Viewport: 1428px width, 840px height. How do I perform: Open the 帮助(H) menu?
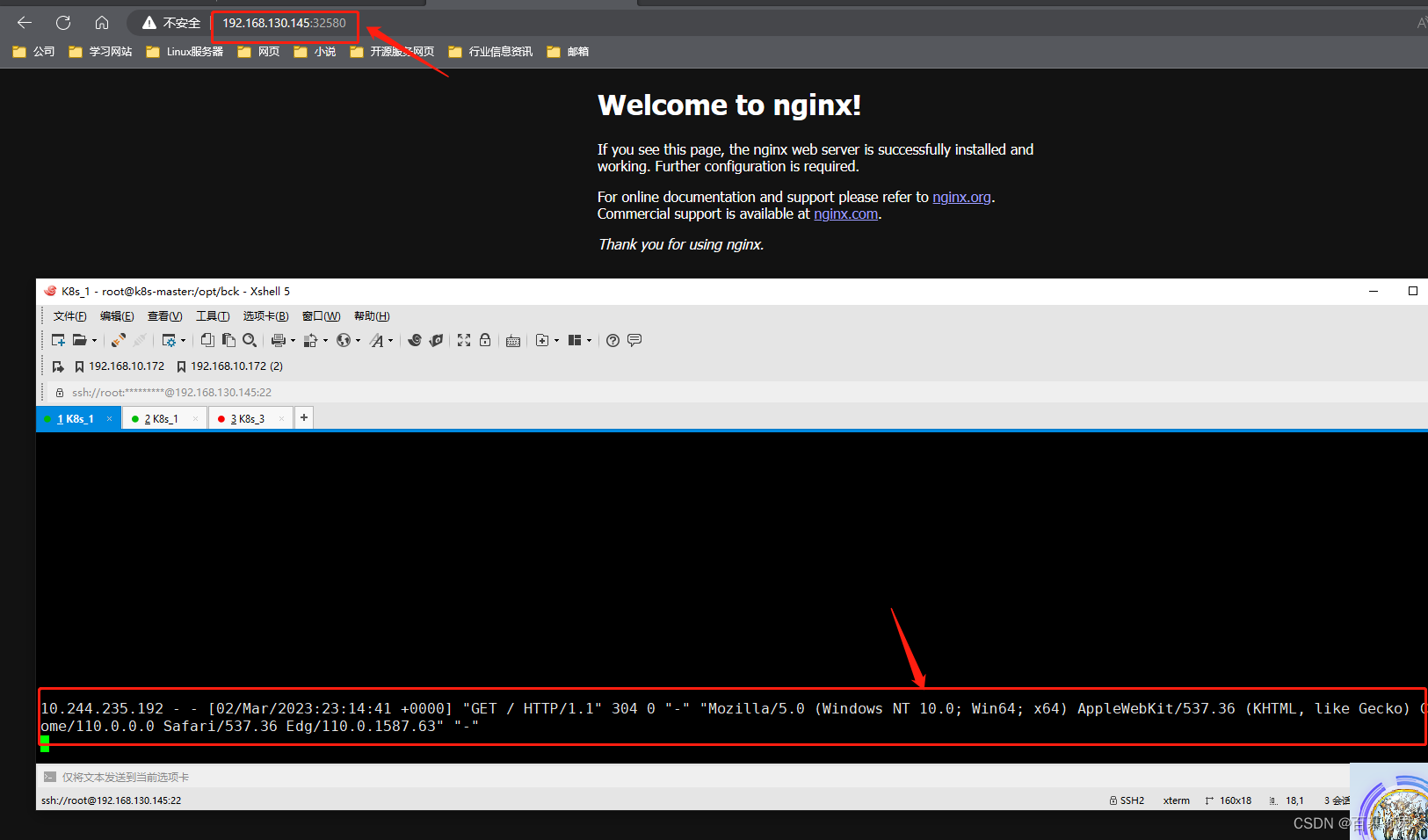coord(372,316)
